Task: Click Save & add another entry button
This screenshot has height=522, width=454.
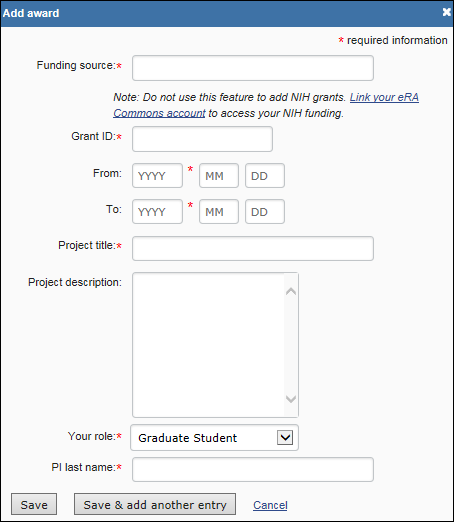Action: click(x=155, y=504)
